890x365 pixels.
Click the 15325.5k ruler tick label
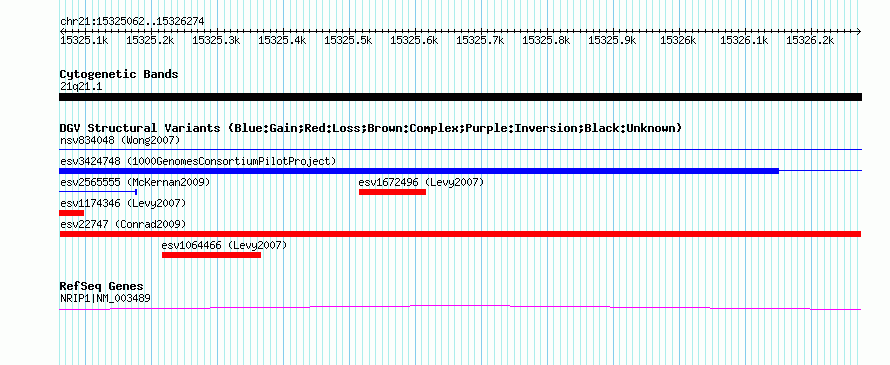point(348,40)
